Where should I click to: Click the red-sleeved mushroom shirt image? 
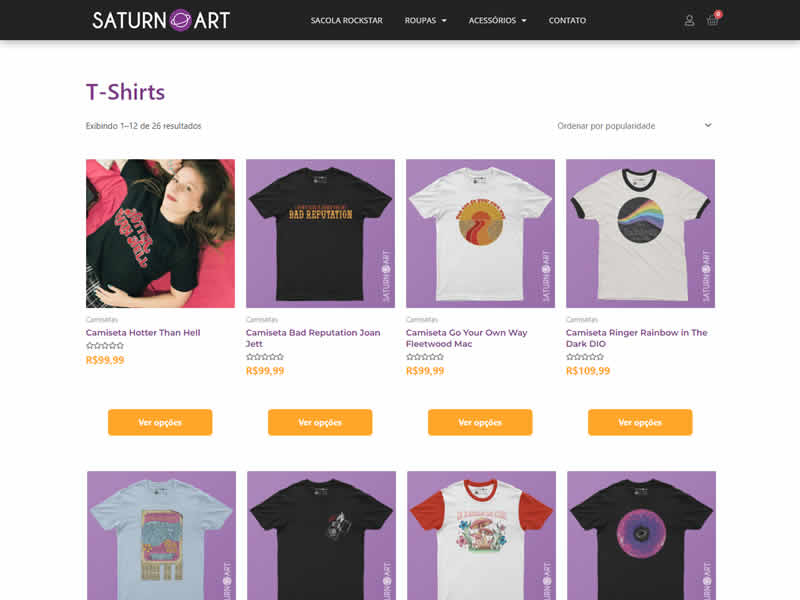(x=481, y=535)
